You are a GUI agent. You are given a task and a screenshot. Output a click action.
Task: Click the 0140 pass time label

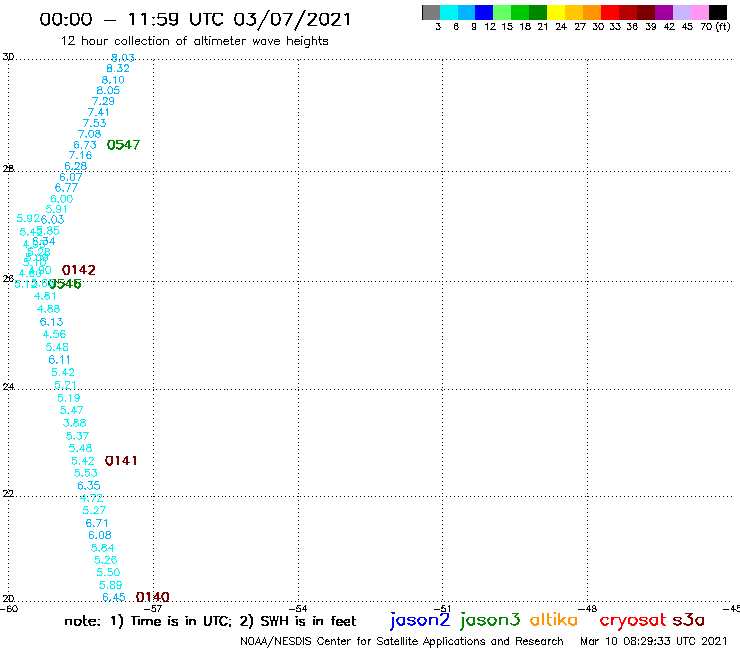[152, 597]
